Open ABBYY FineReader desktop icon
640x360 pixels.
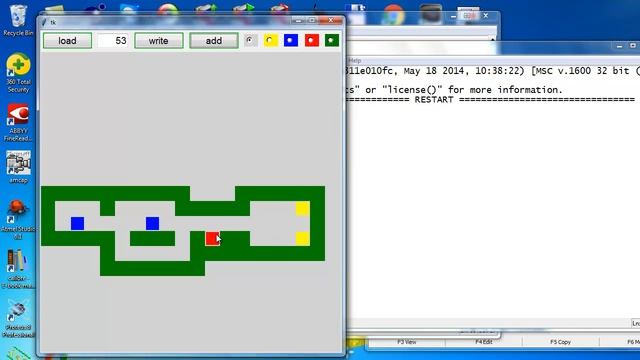(x=18, y=122)
